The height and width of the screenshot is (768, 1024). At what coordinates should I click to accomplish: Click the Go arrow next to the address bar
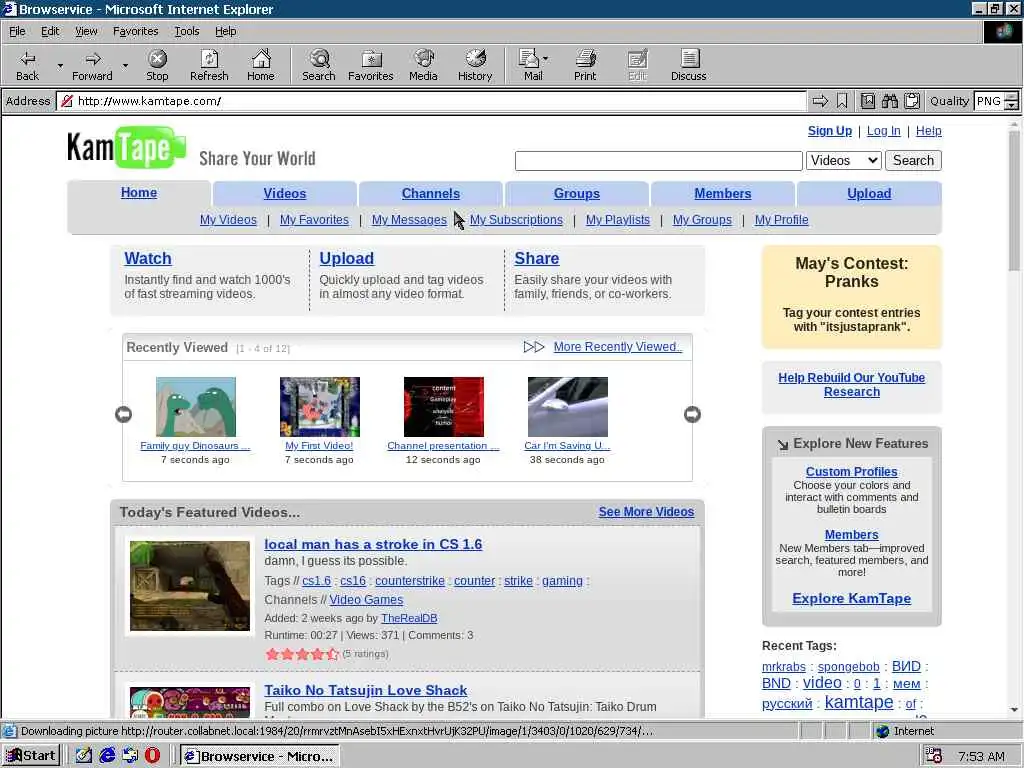point(820,101)
